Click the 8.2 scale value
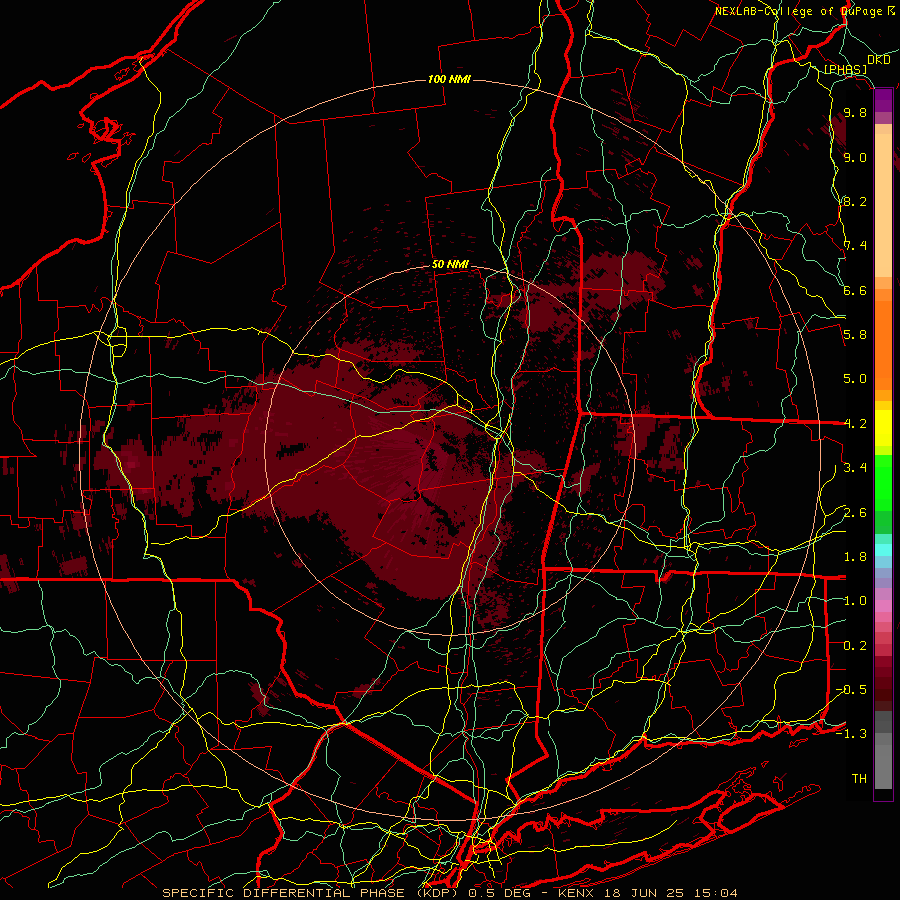 coord(855,201)
